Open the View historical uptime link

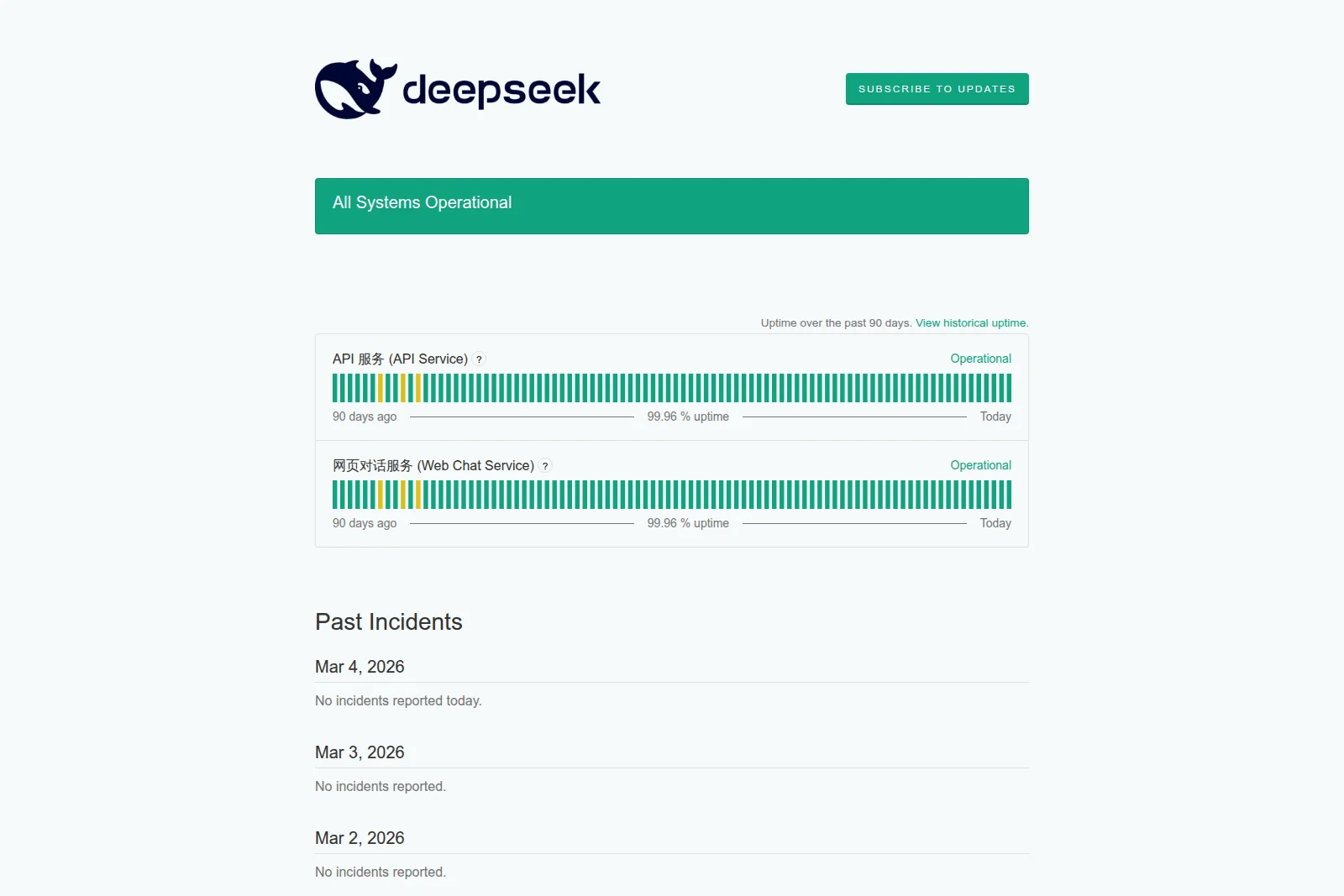(x=971, y=322)
